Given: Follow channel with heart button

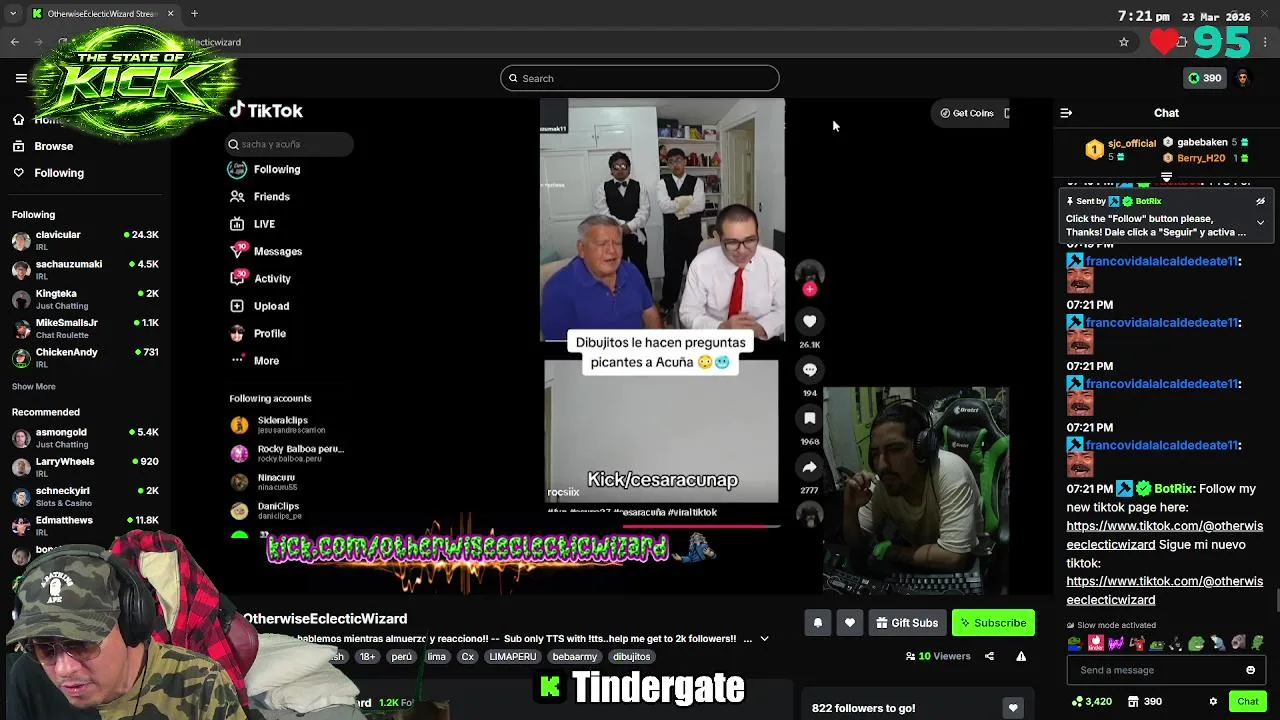Looking at the screenshot, I should click(x=850, y=623).
